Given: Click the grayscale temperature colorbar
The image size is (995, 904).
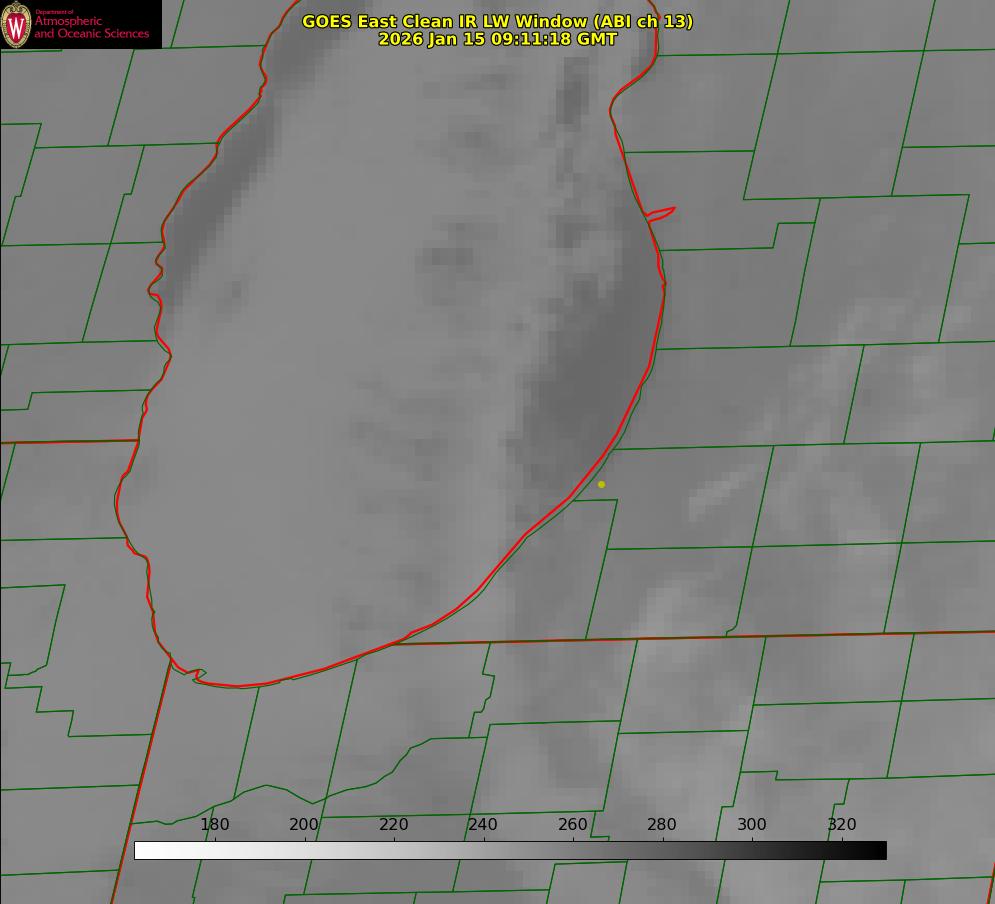Looking at the screenshot, I should 510,850.
